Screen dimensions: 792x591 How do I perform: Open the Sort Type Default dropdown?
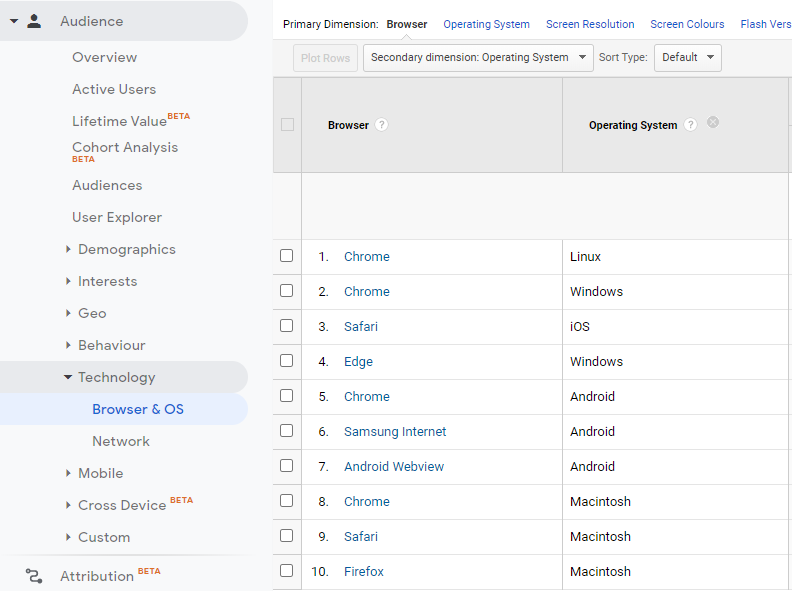(687, 58)
